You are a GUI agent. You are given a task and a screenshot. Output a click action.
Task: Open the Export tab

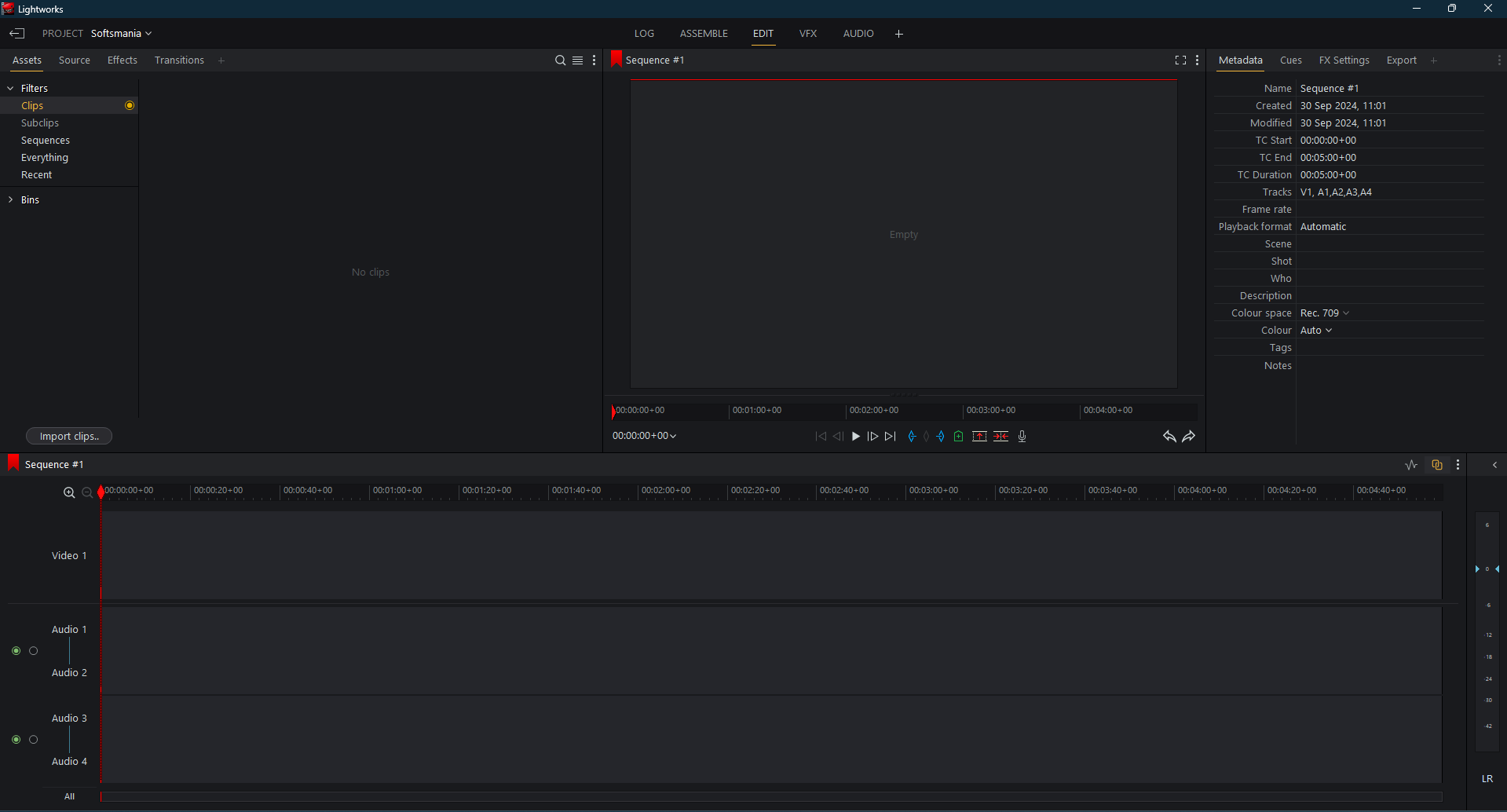point(1402,60)
